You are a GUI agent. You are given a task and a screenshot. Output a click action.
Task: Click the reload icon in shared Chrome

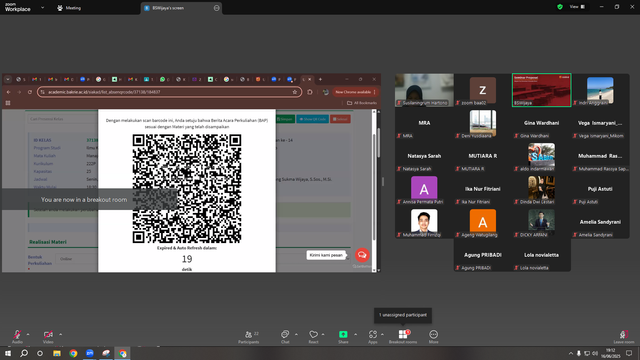(30, 92)
